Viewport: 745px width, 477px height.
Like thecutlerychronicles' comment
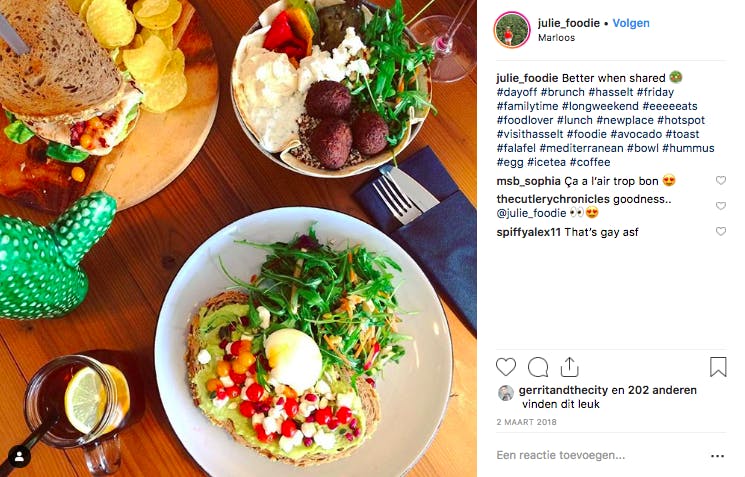point(721,206)
